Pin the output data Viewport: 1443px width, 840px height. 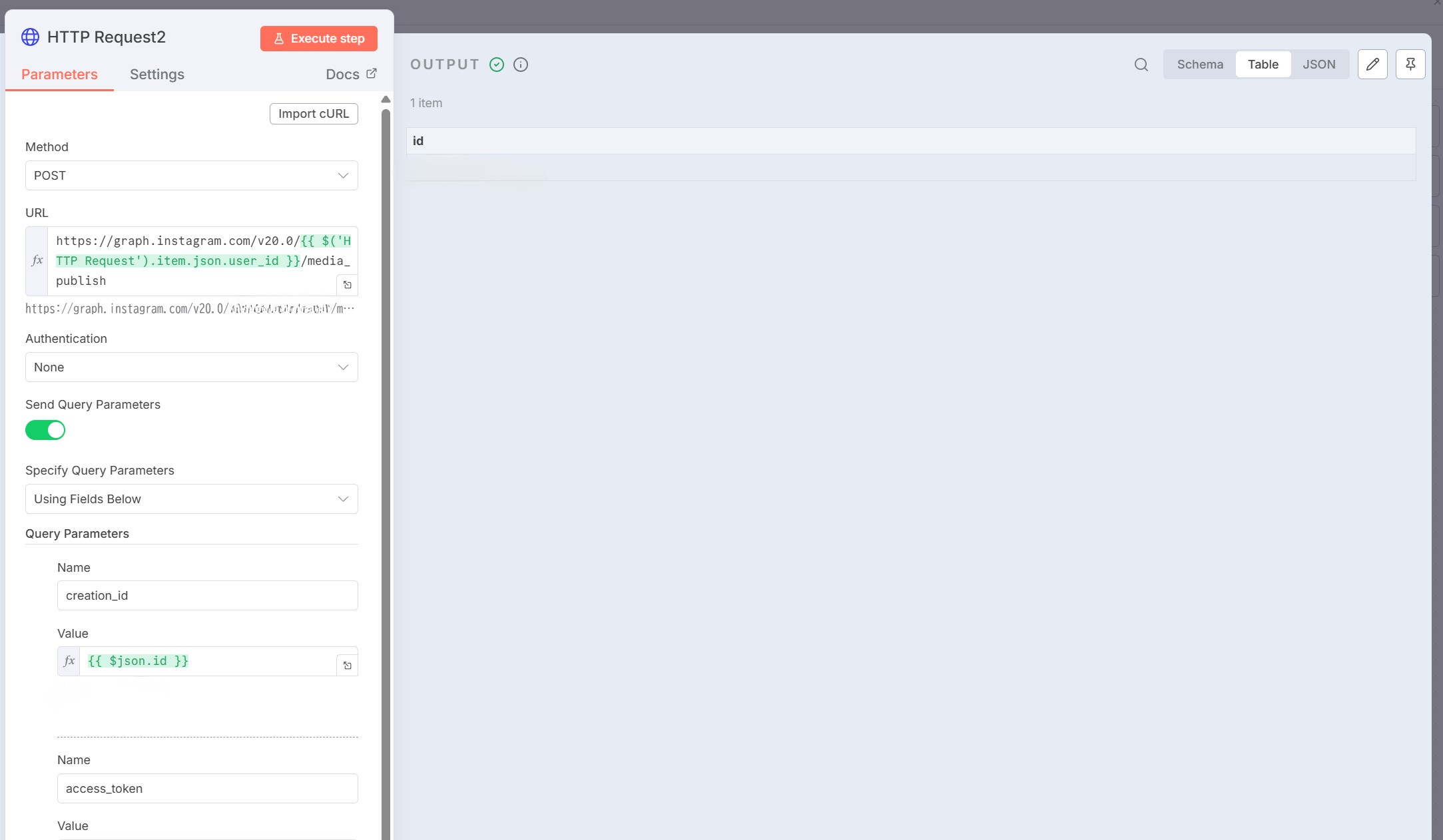coord(1410,65)
